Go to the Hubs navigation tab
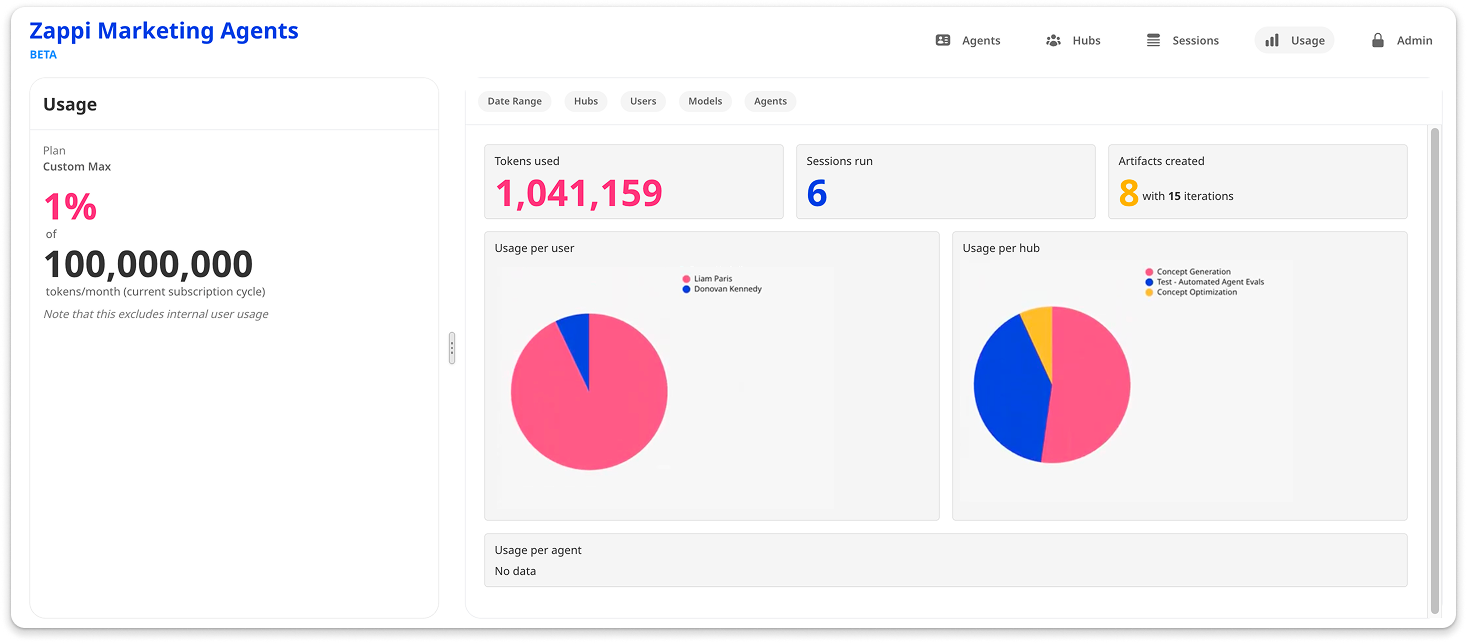Viewport: 1467px width, 643px height. (1073, 40)
